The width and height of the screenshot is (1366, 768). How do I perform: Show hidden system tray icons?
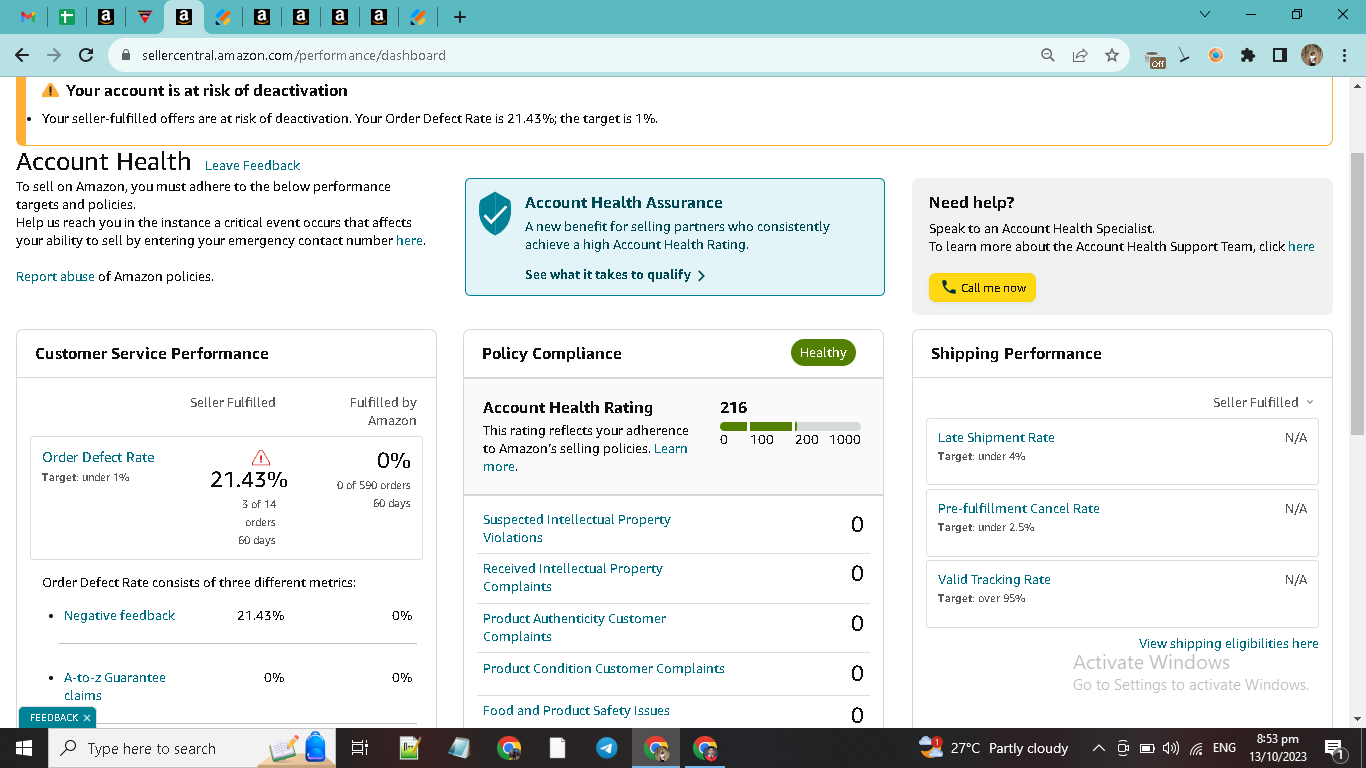click(x=1098, y=748)
